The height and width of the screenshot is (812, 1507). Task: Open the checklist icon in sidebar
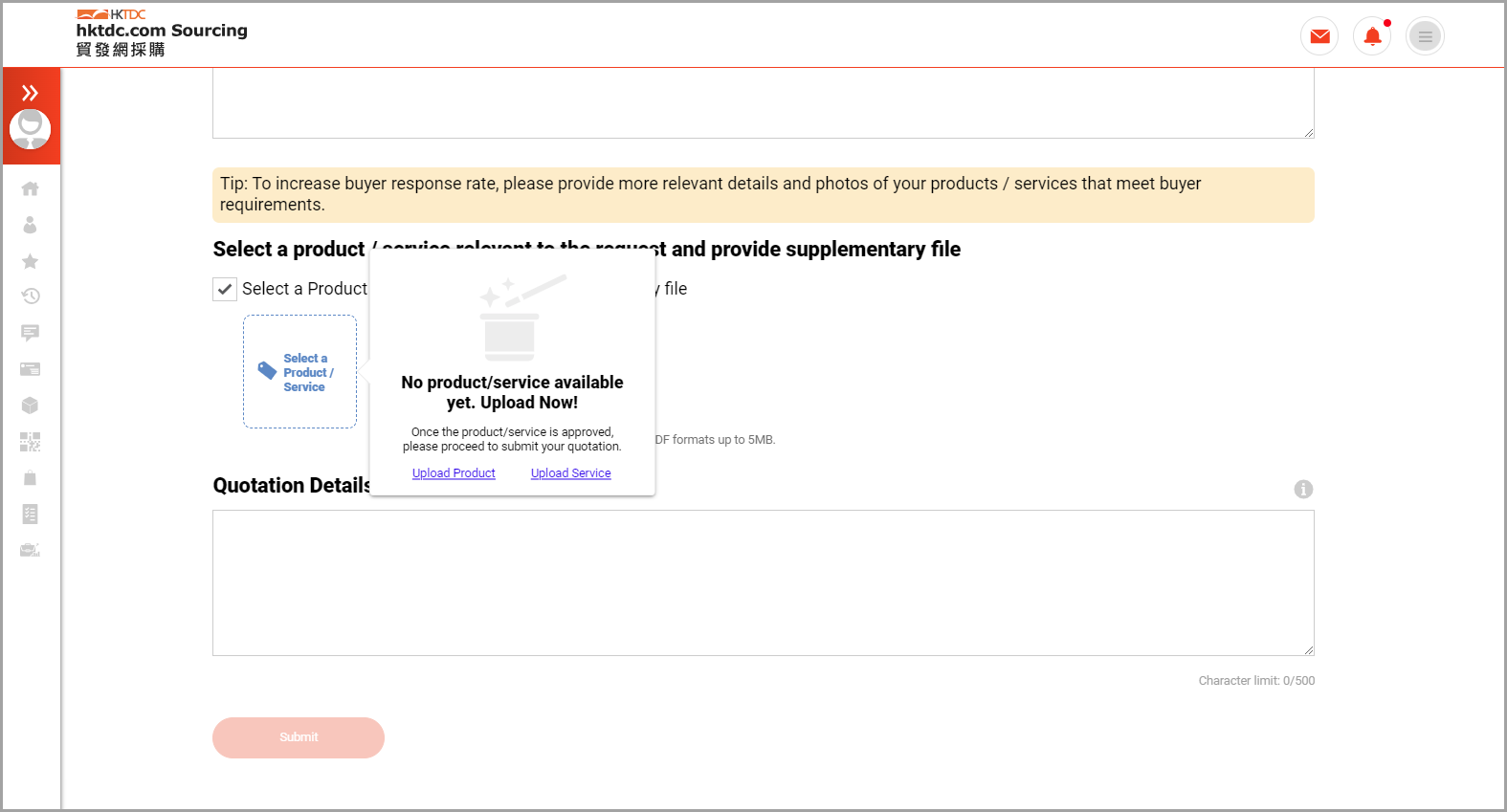pos(30,515)
